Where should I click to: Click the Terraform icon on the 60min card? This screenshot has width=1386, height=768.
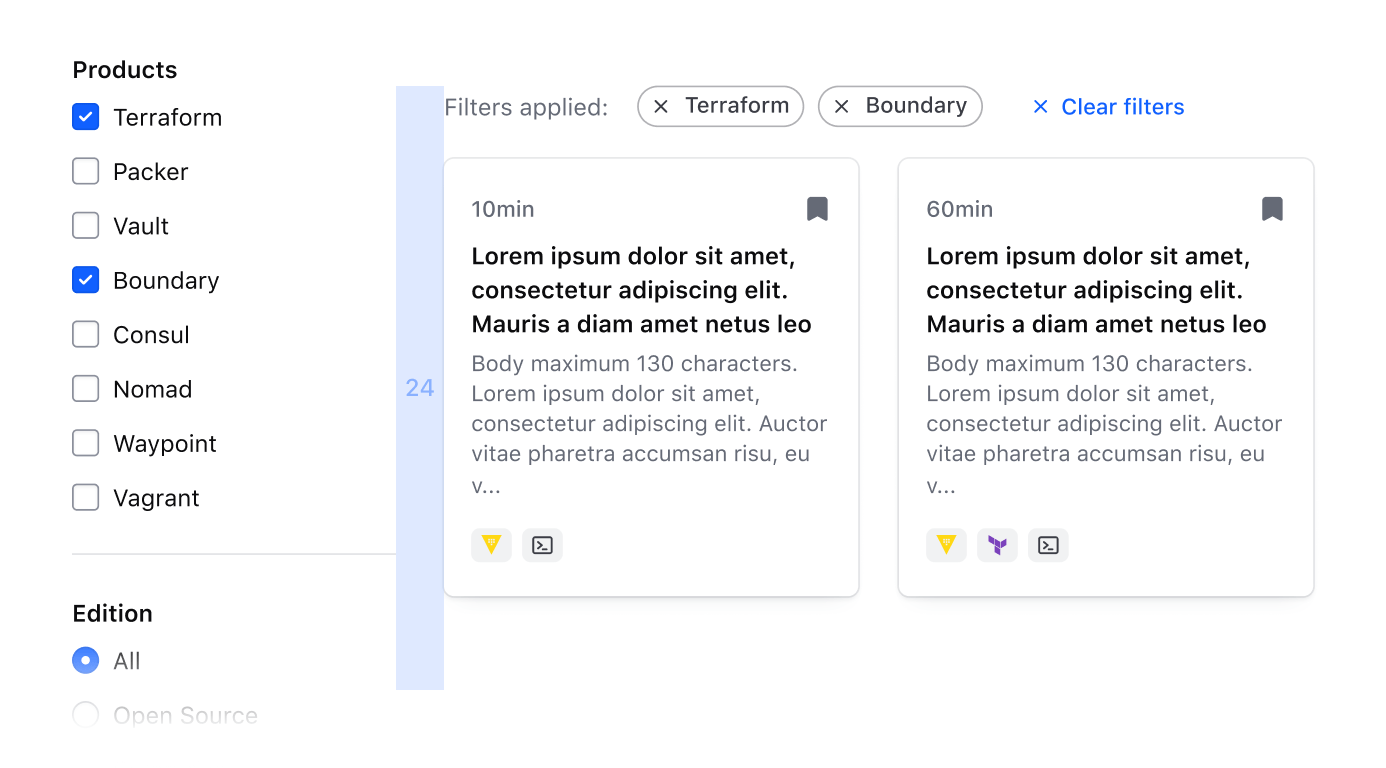[997, 545]
